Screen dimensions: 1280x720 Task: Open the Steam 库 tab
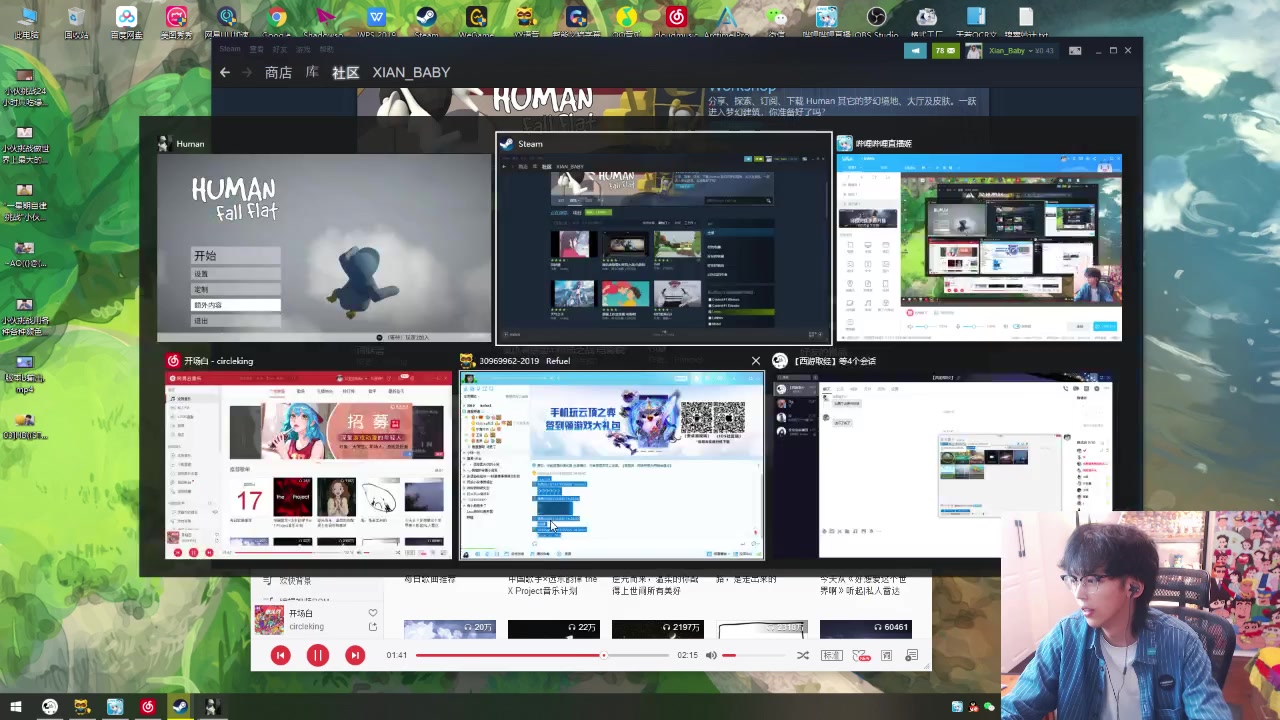(312, 73)
